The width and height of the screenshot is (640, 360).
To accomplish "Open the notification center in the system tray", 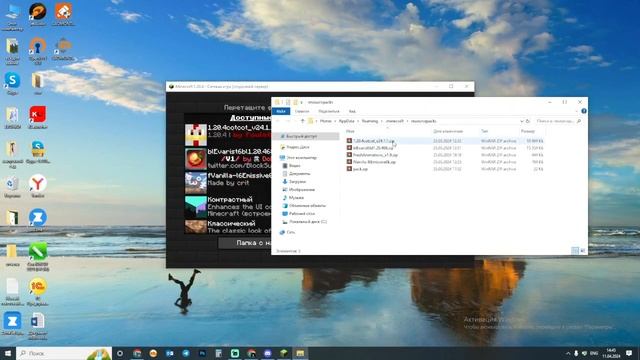I will pos(629,353).
